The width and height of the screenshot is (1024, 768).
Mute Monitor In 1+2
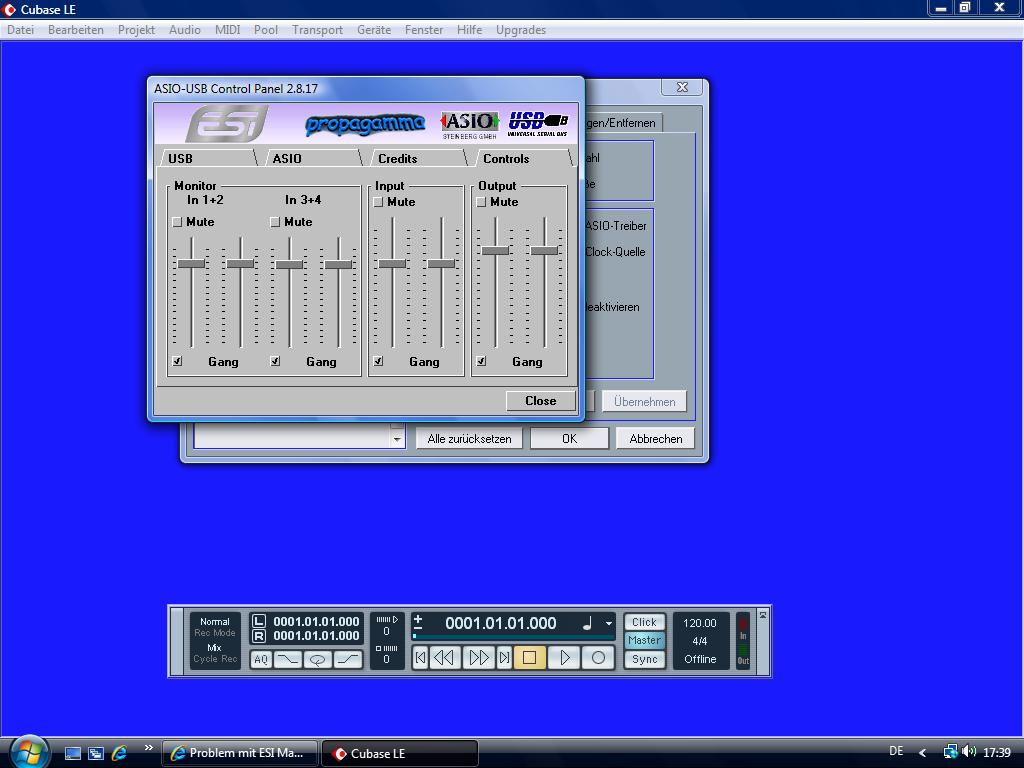[x=177, y=222]
